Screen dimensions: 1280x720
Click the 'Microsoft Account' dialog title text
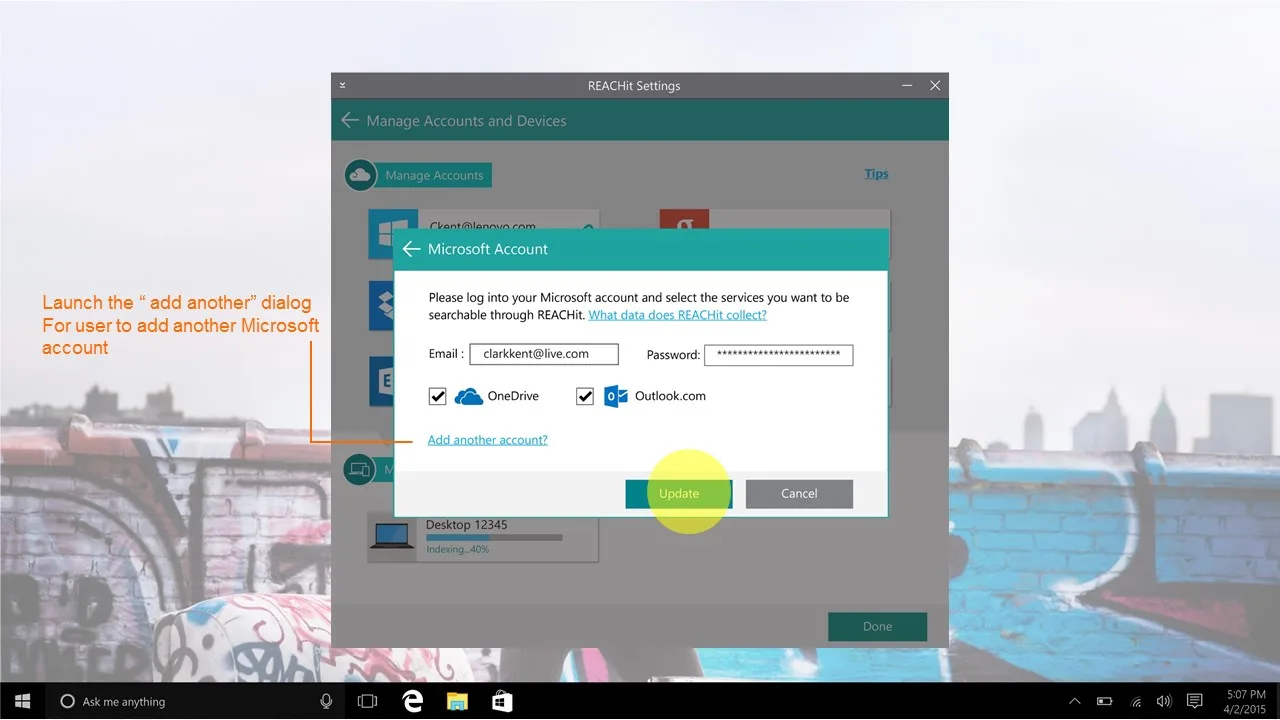point(488,249)
